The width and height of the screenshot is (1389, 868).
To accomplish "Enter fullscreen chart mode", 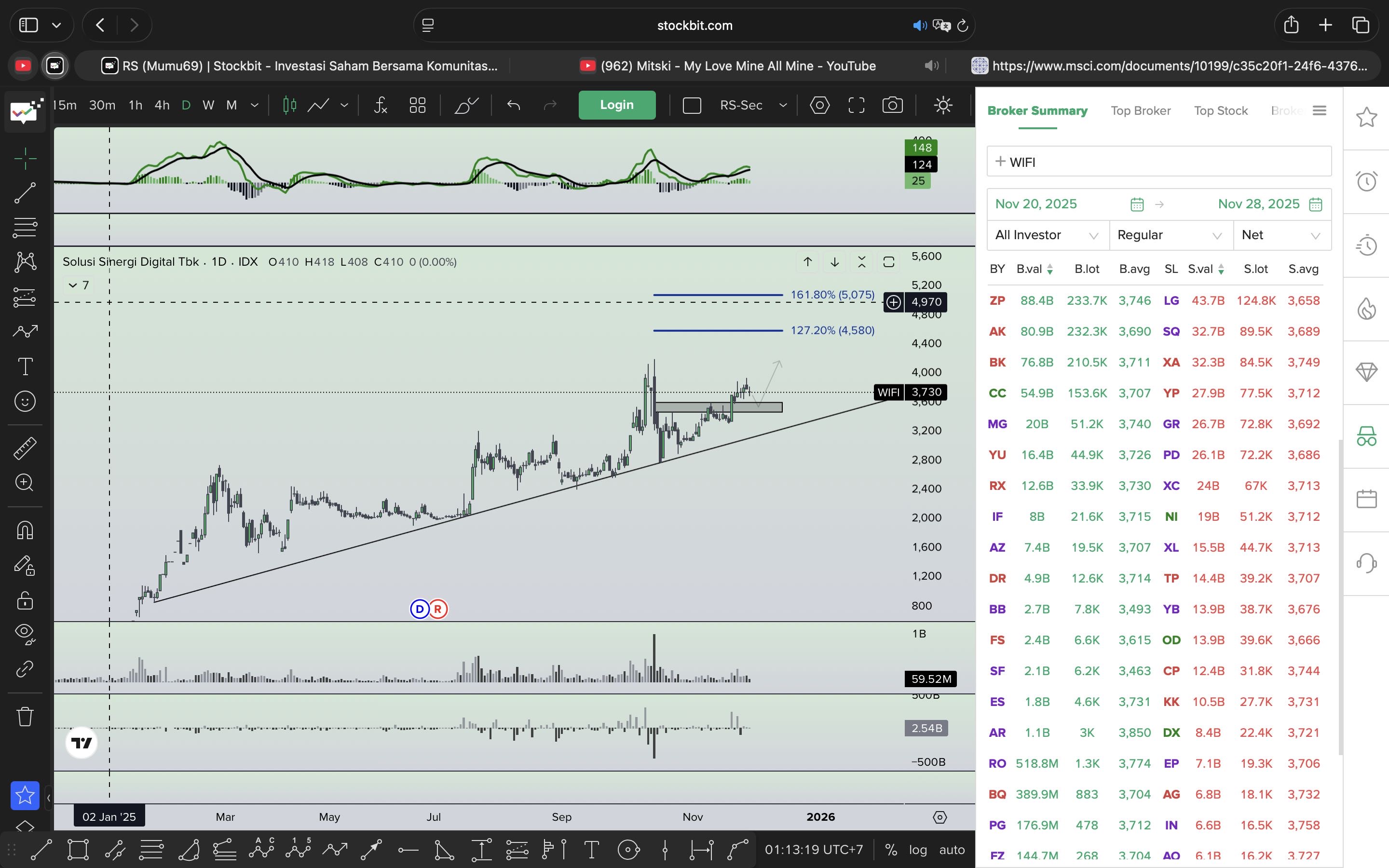I will (x=856, y=105).
